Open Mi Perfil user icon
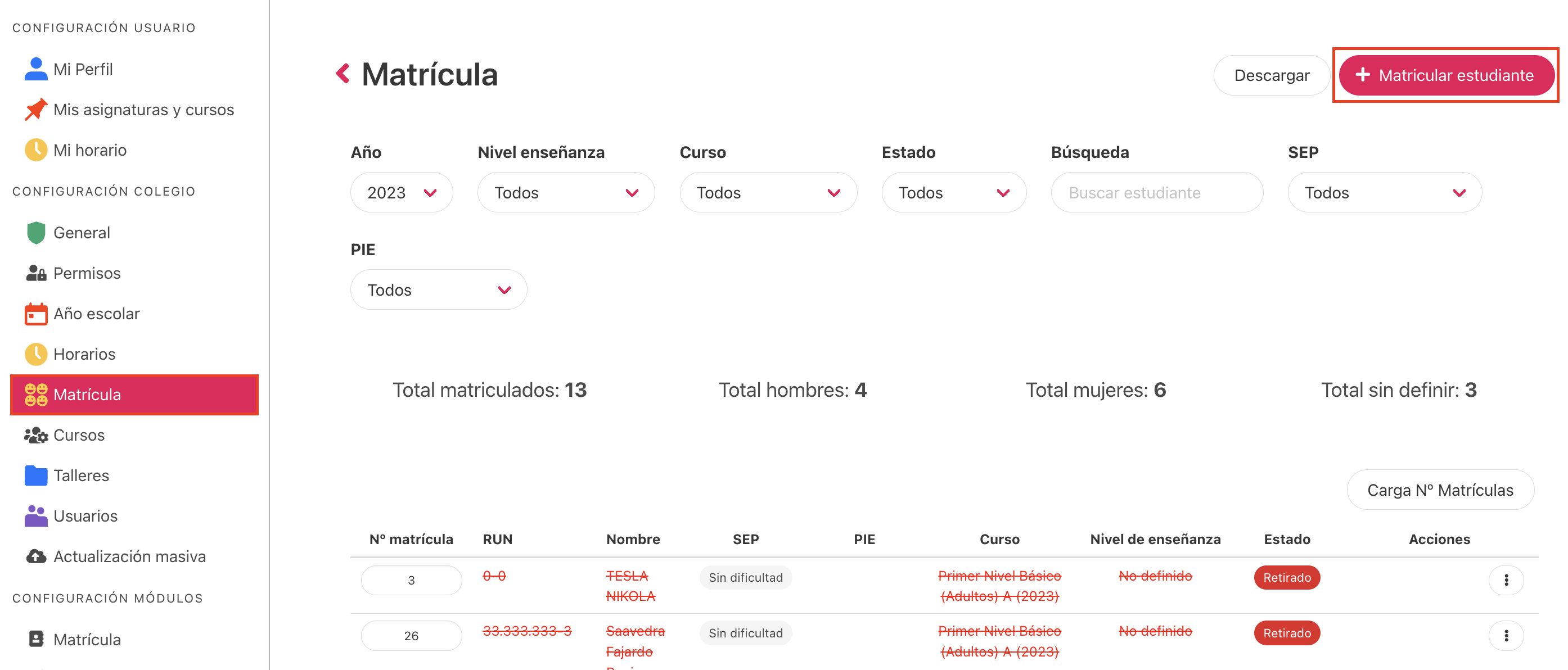This screenshot has height=670, width=1568. 36,69
